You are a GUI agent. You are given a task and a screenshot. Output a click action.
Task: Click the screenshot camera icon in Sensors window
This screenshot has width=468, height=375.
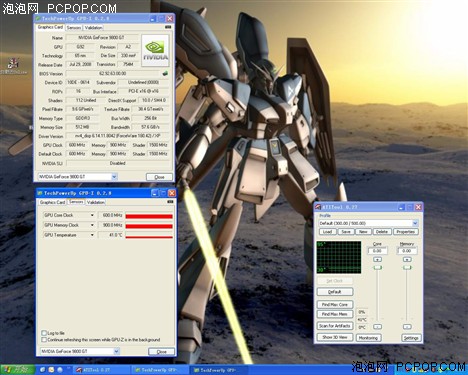pyautogui.click(x=170, y=202)
